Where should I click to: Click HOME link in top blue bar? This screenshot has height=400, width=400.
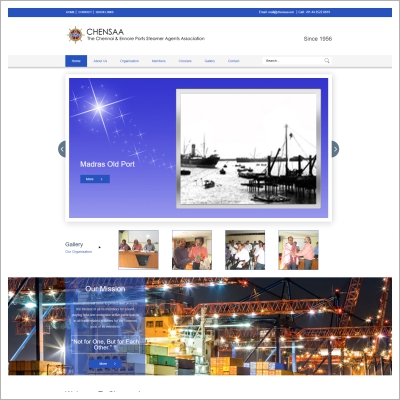click(x=70, y=12)
